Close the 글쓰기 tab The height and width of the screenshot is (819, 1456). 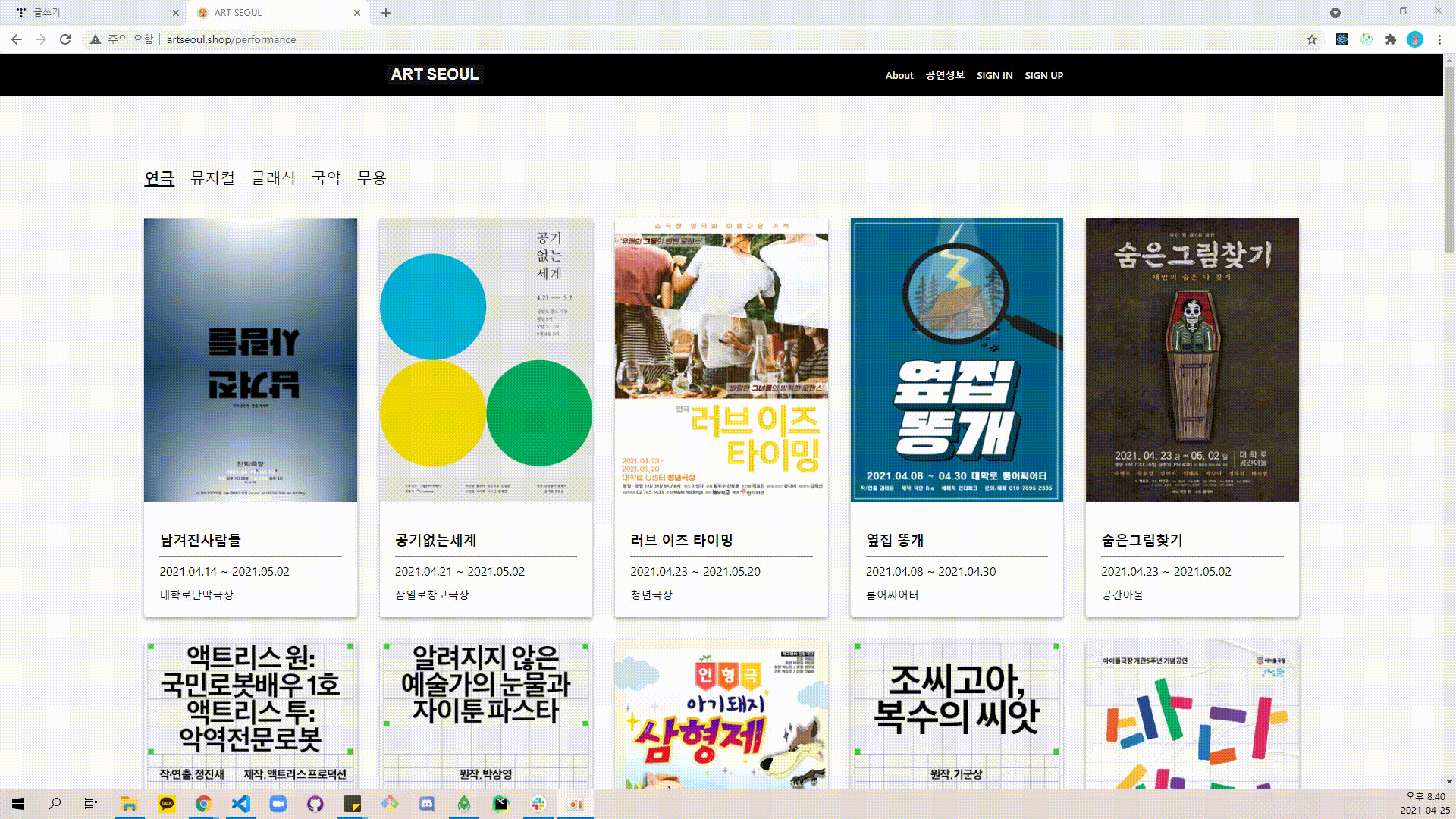point(176,12)
